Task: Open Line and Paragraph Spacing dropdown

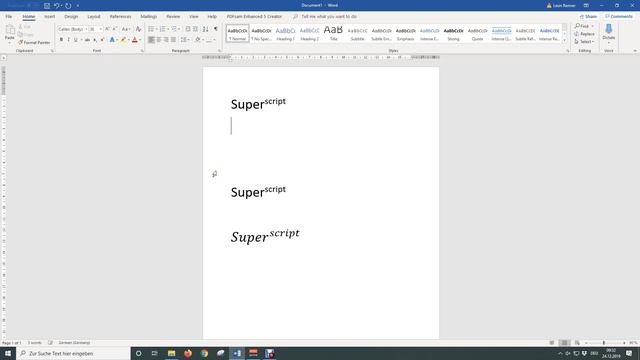Action: (184, 40)
